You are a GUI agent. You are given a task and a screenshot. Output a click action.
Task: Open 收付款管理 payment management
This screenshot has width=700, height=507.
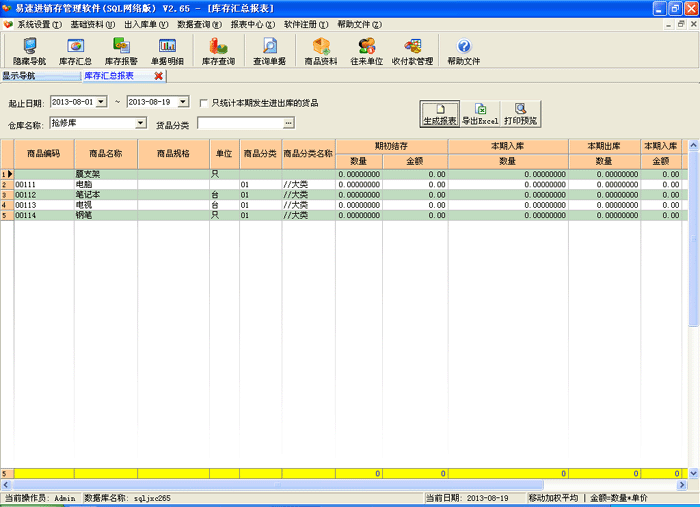(x=412, y=51)
